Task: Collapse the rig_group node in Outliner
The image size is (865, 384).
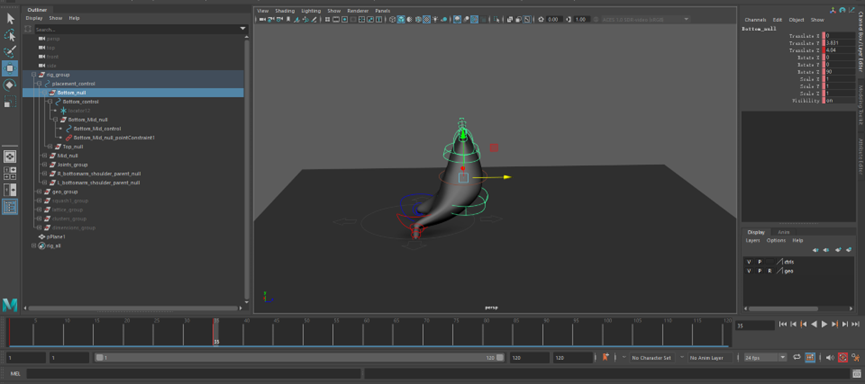Action: click(x=34, y=74)
